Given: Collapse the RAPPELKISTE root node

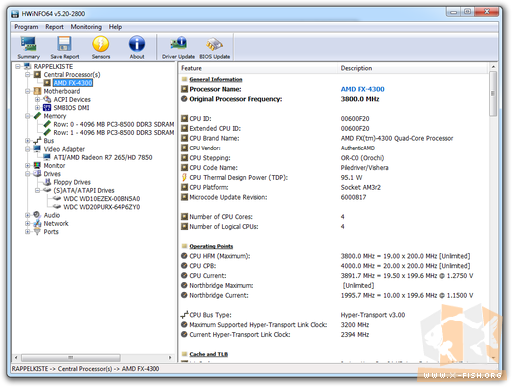Looking at the screenshot, I should tap(18, 66).
